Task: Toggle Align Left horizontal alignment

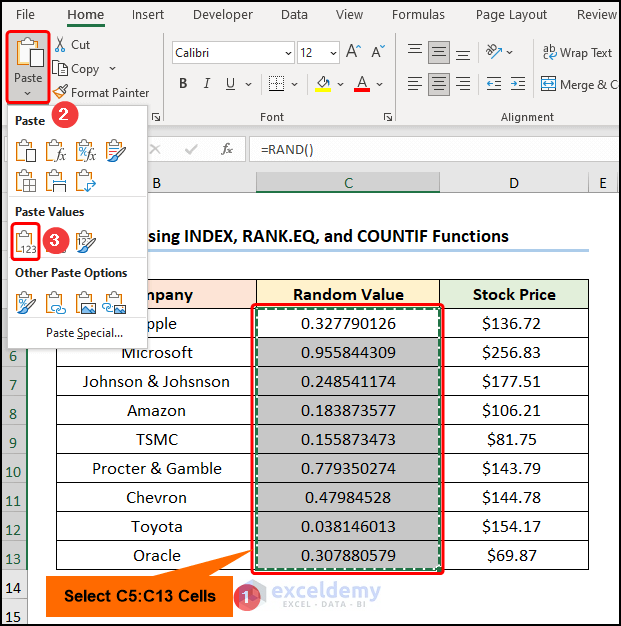Action: 415,84
